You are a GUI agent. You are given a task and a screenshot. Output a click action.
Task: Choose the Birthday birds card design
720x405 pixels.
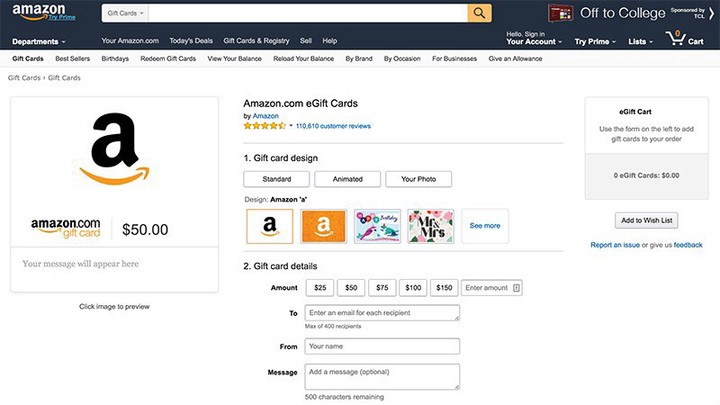click(377, 226)
